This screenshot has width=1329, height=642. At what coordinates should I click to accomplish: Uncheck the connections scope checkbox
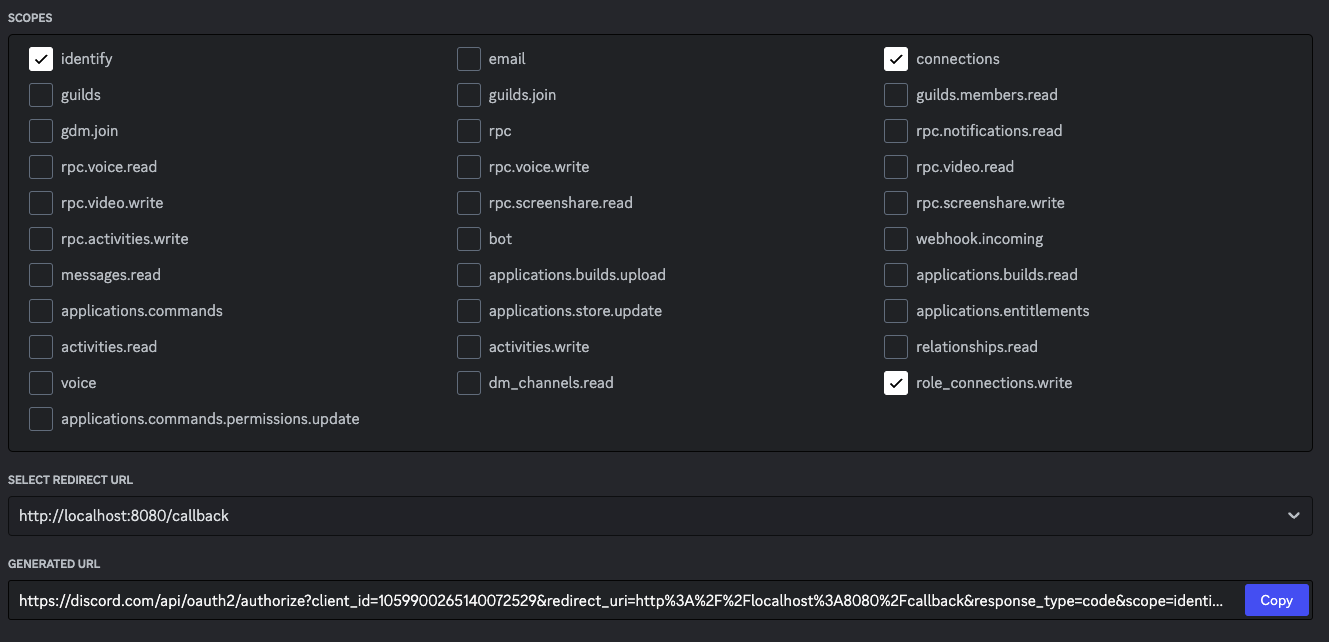coord(896,59)
